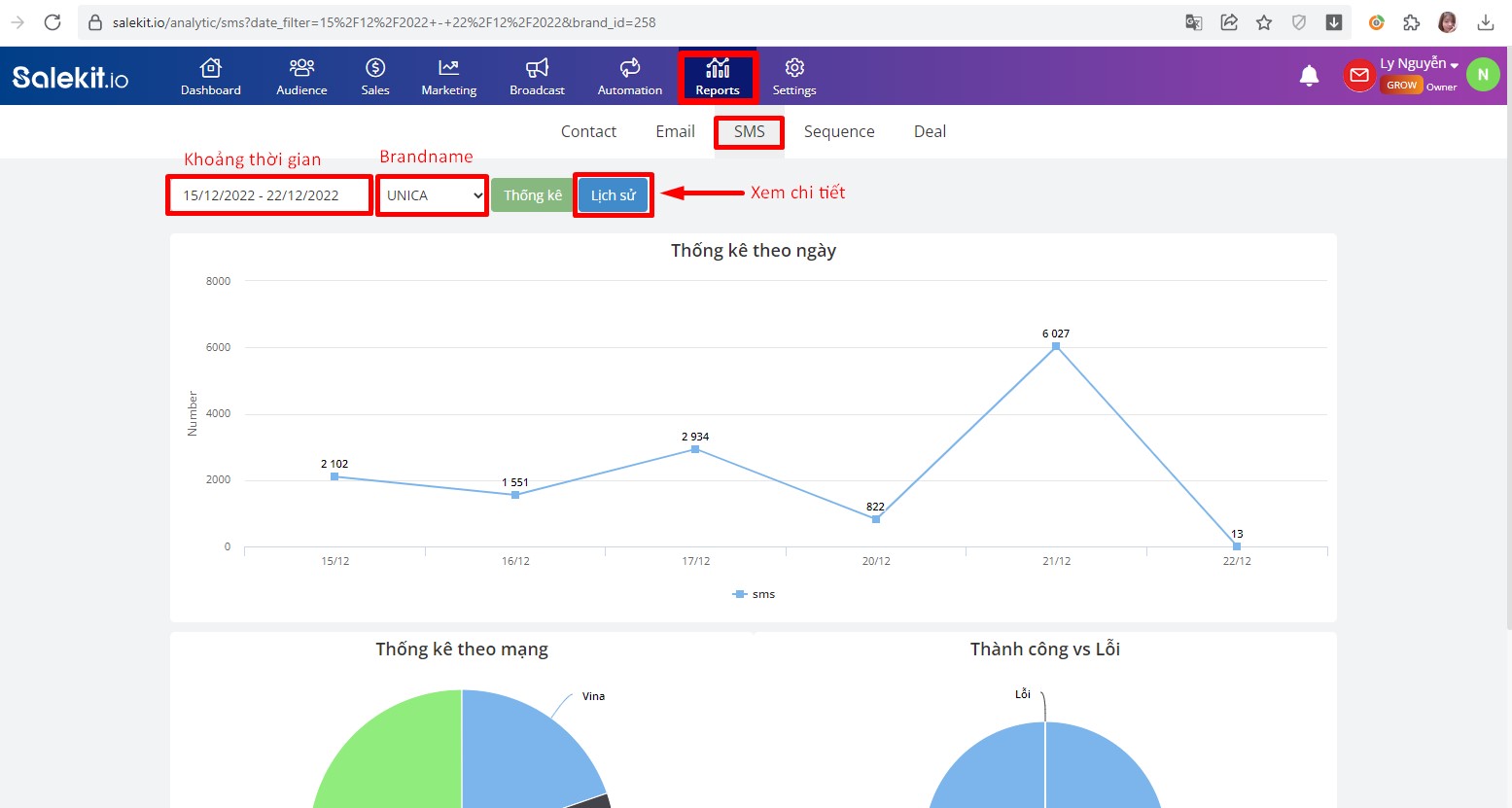The image size is (1512, 808).
Task: Click the page vertical scrollbar
Action: tap(1508, 340)
